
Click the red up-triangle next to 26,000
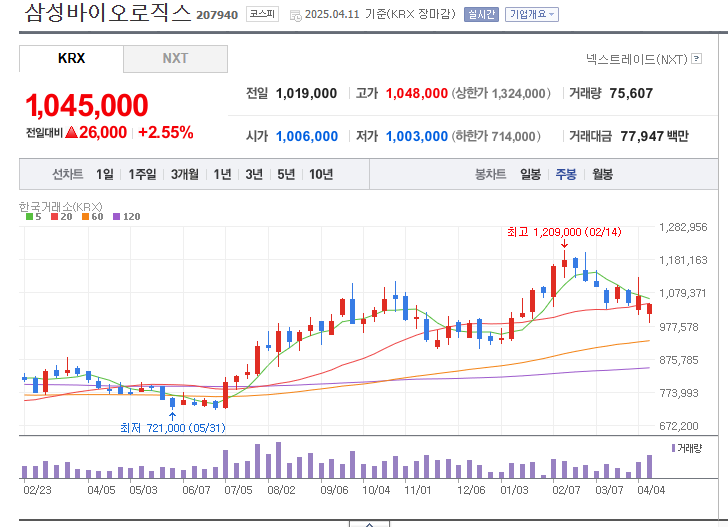pos(72,132)
